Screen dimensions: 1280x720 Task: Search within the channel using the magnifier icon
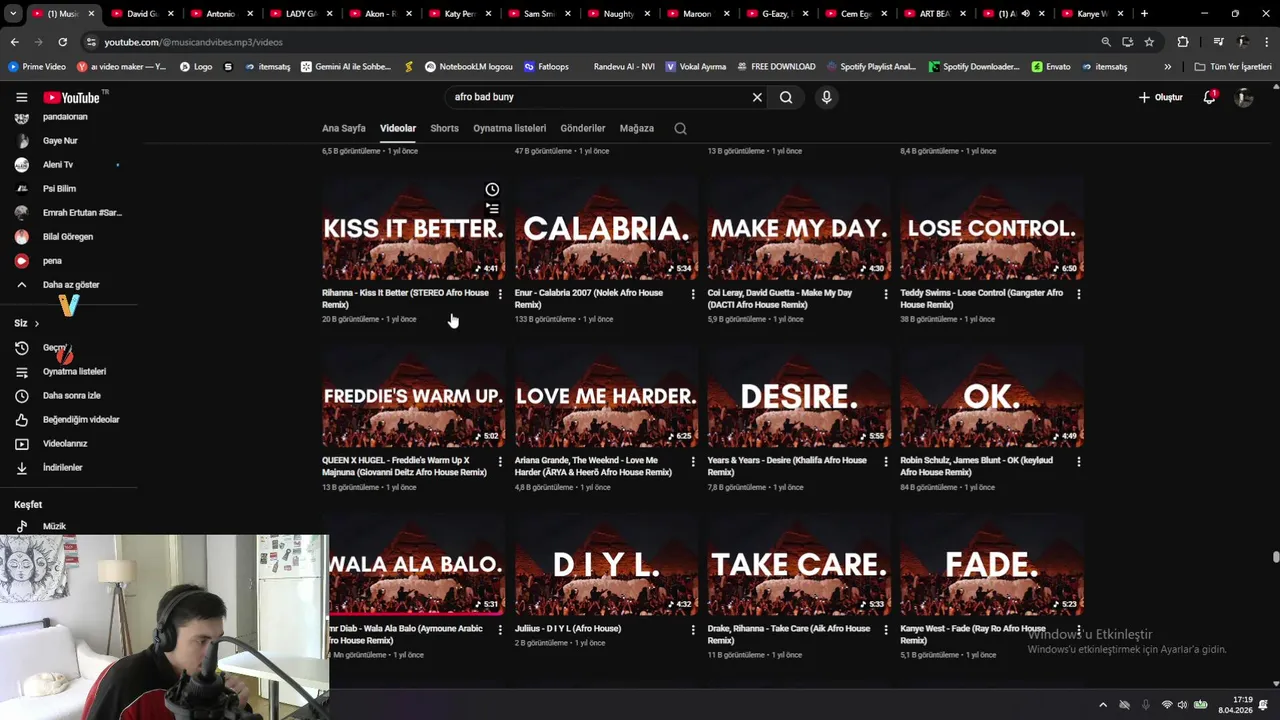coord(680,128)
